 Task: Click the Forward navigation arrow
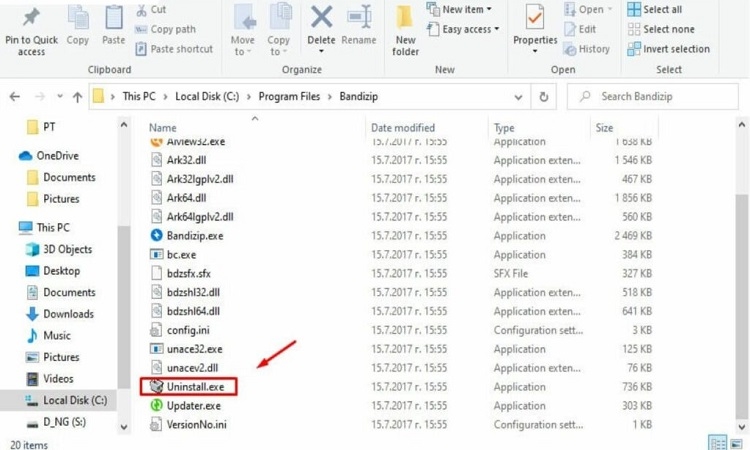[x=40, y=97]
